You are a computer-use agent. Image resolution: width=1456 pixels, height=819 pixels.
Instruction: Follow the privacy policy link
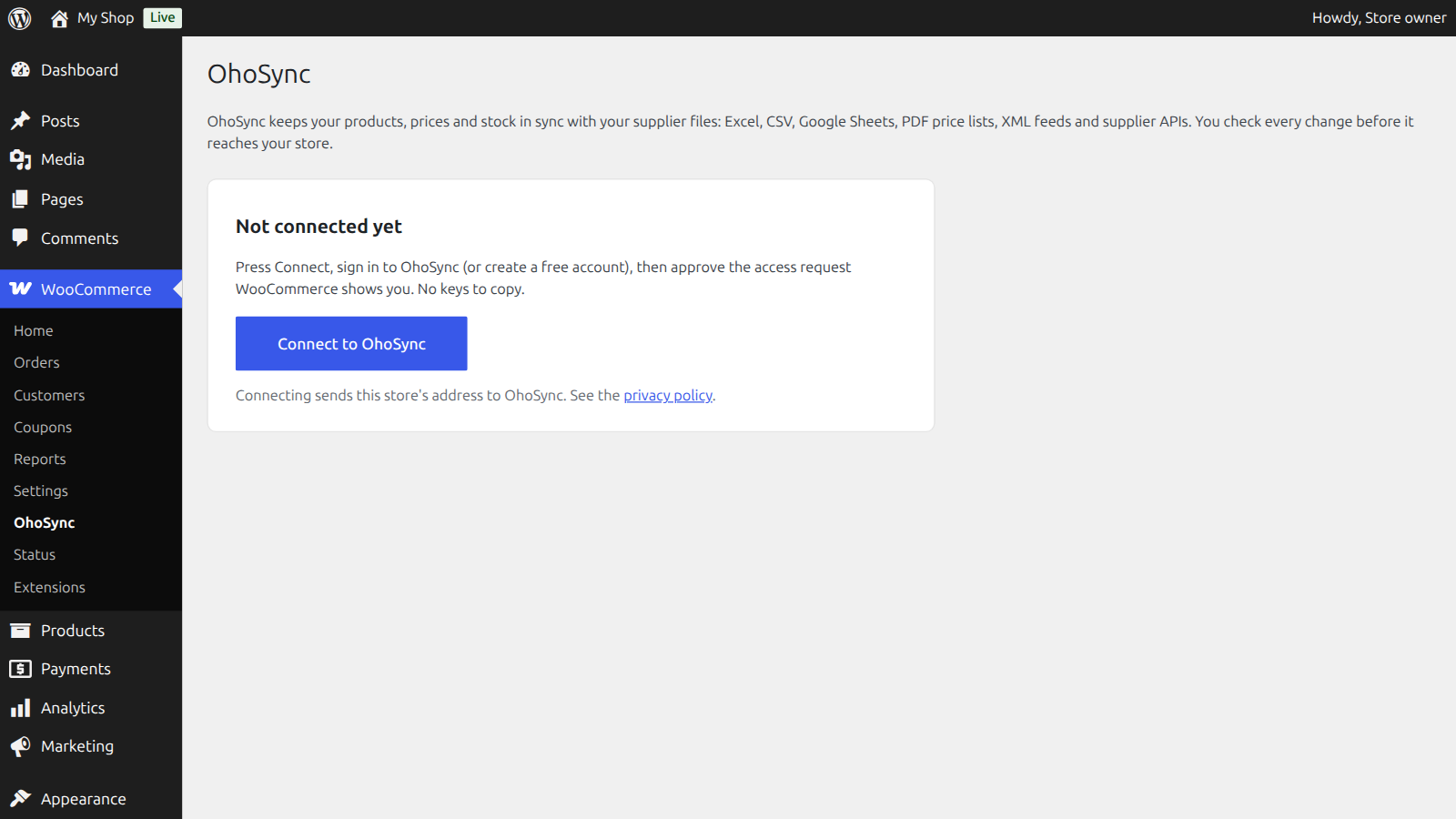tap(668, 396)
